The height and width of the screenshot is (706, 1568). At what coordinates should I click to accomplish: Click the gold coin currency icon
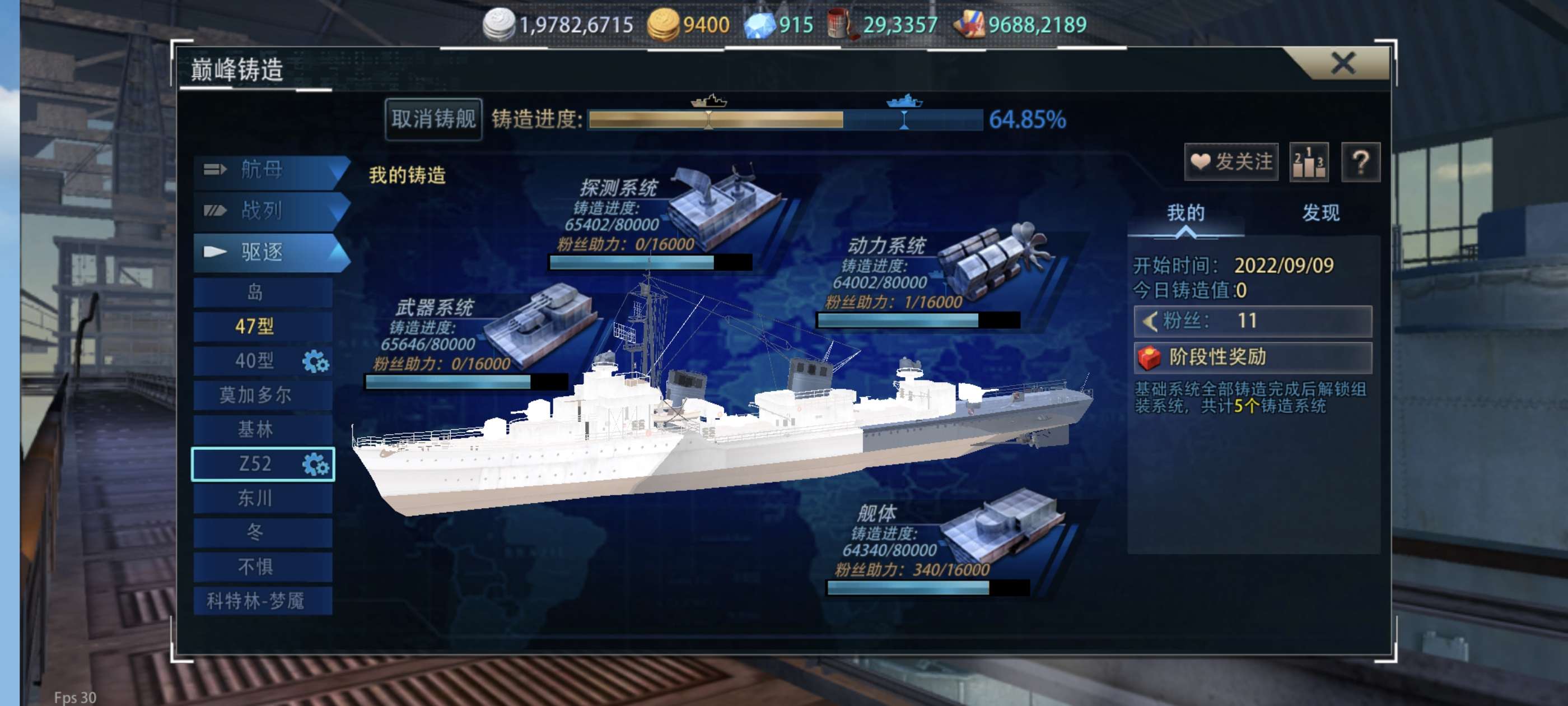[662, 25]
